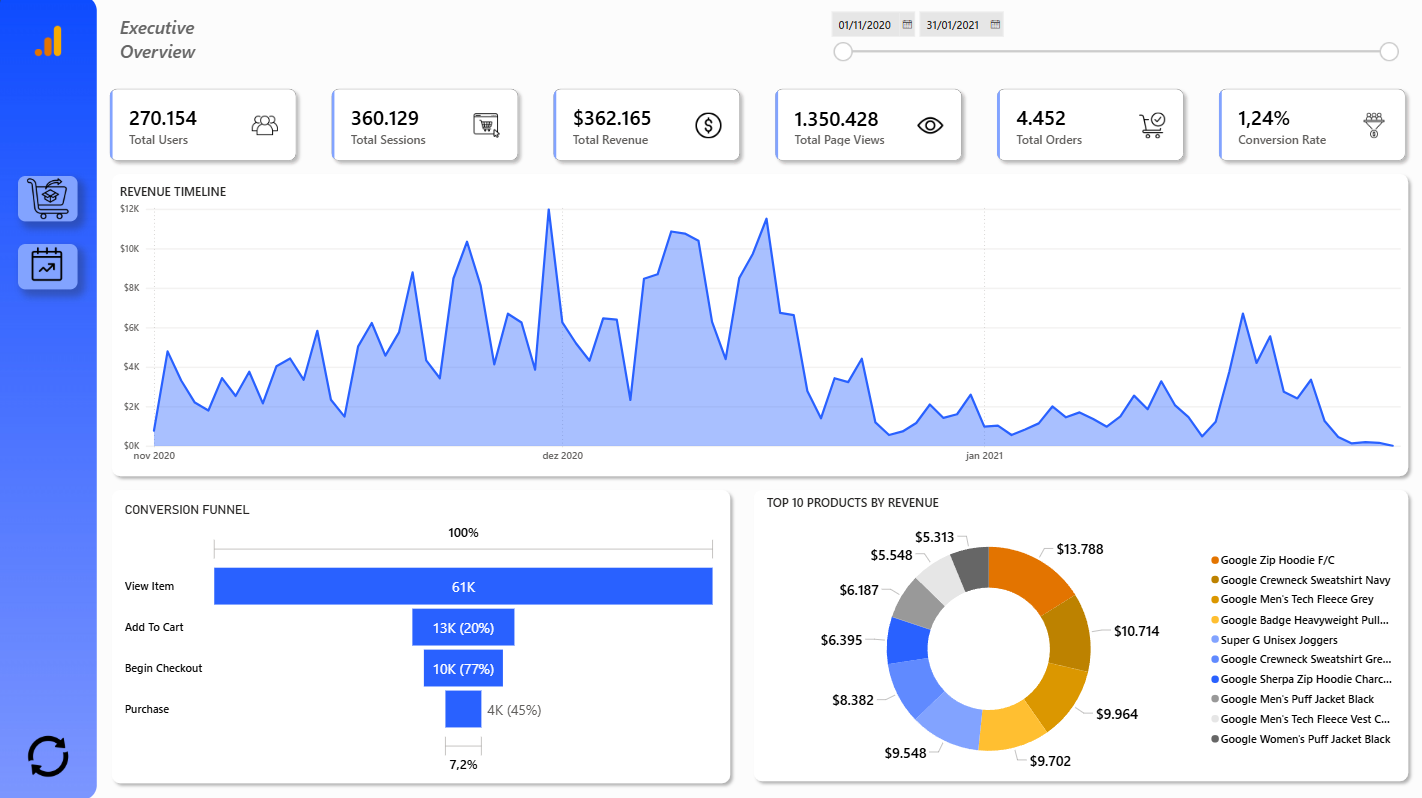Click the TOP 10 PRODUCTS BY REVENUE title
The image size is (1422, 798).
(x=853, y=503)
